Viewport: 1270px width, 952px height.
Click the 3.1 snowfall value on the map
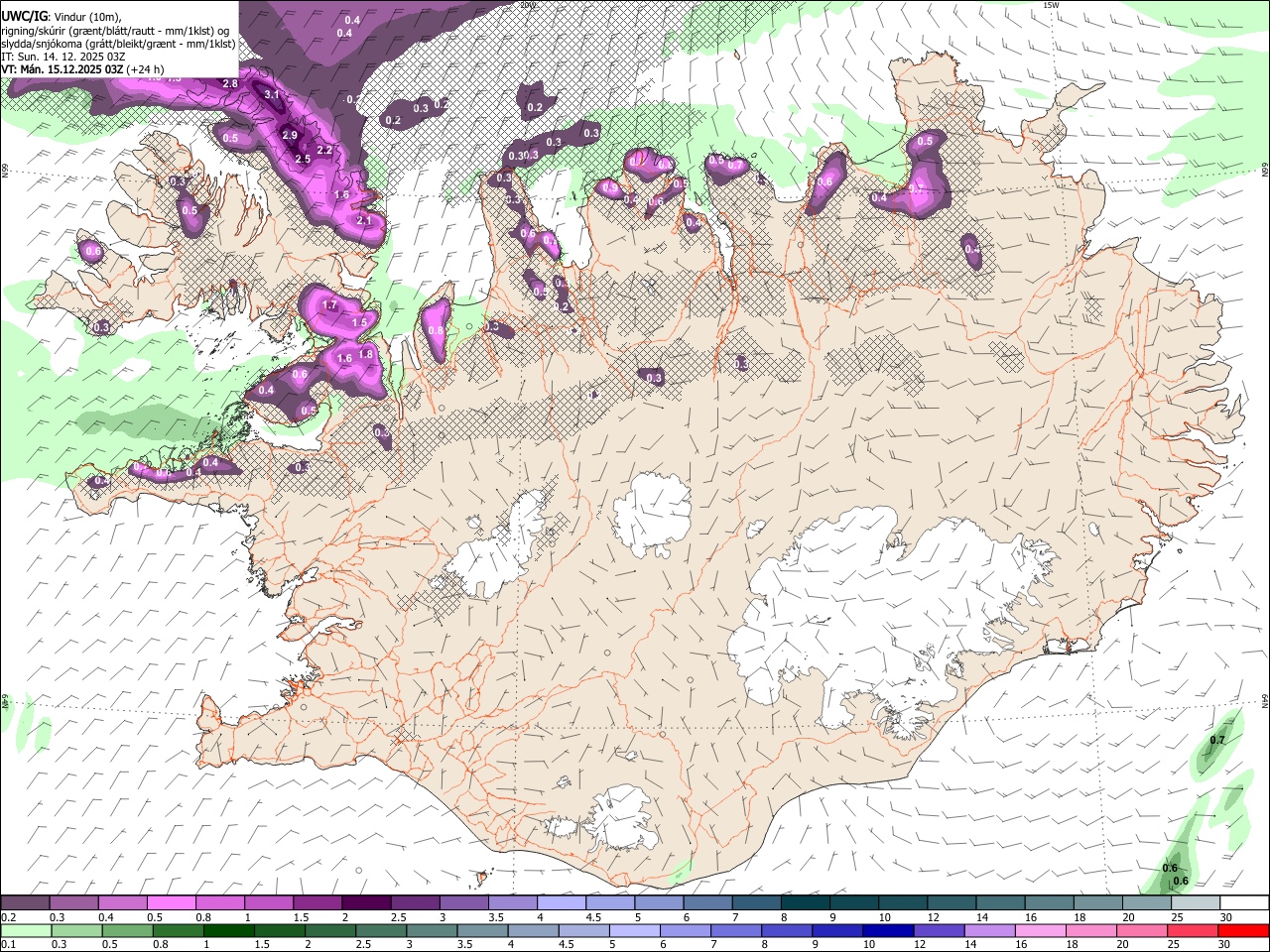tap(273, 95)
